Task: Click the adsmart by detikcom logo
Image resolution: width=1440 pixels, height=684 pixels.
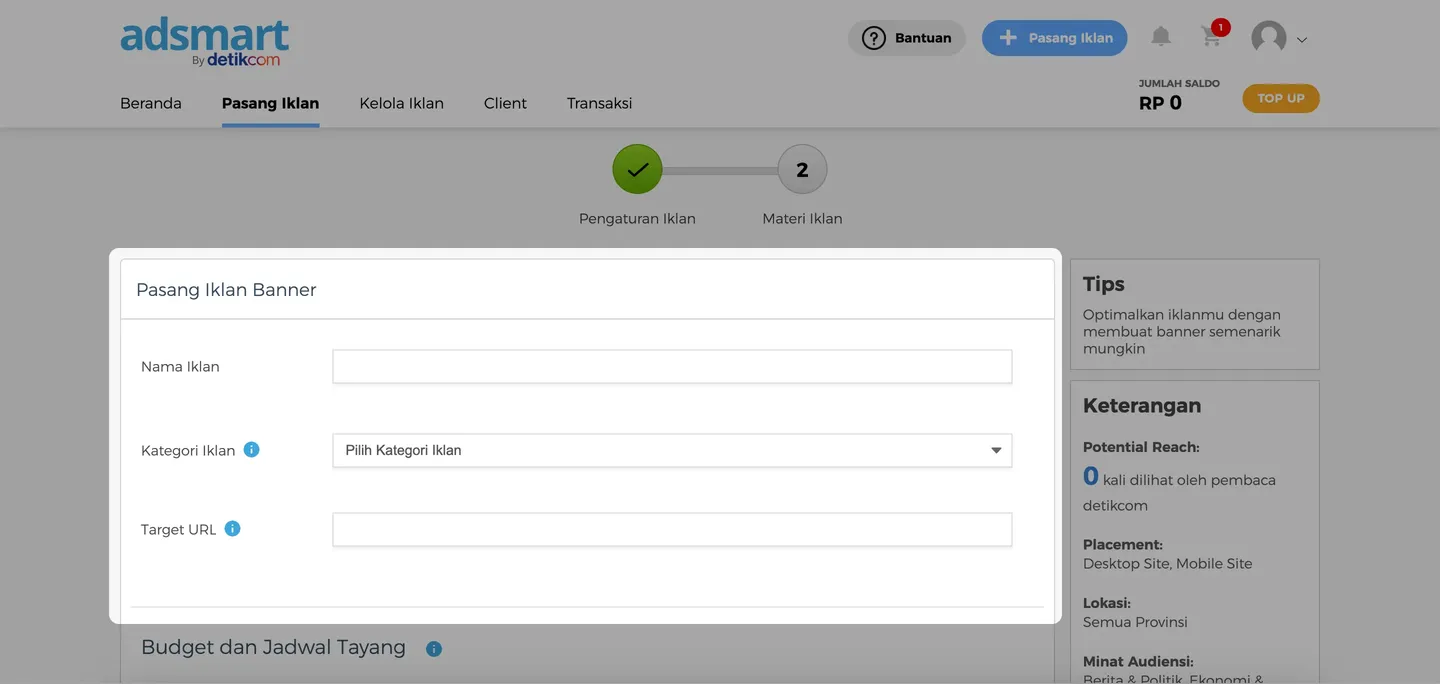Action: tap(205, 42)
